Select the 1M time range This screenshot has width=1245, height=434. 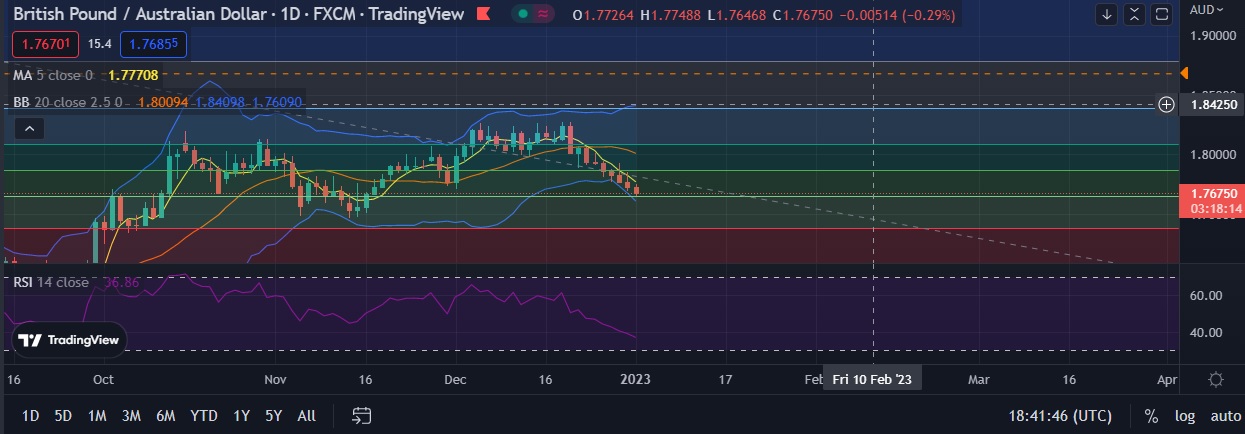(97, 415)
